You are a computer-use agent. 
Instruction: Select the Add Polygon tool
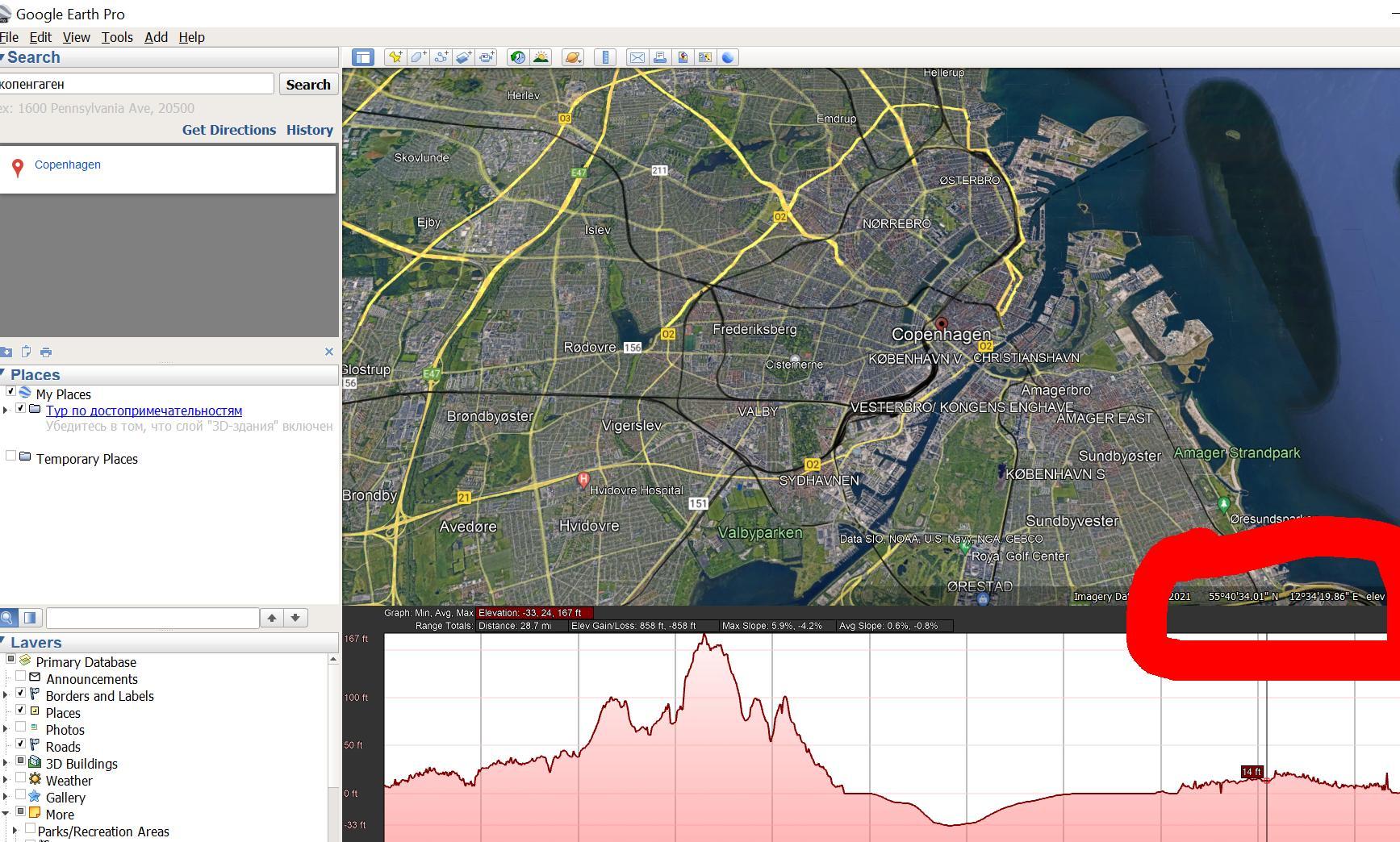pos(418,57)
